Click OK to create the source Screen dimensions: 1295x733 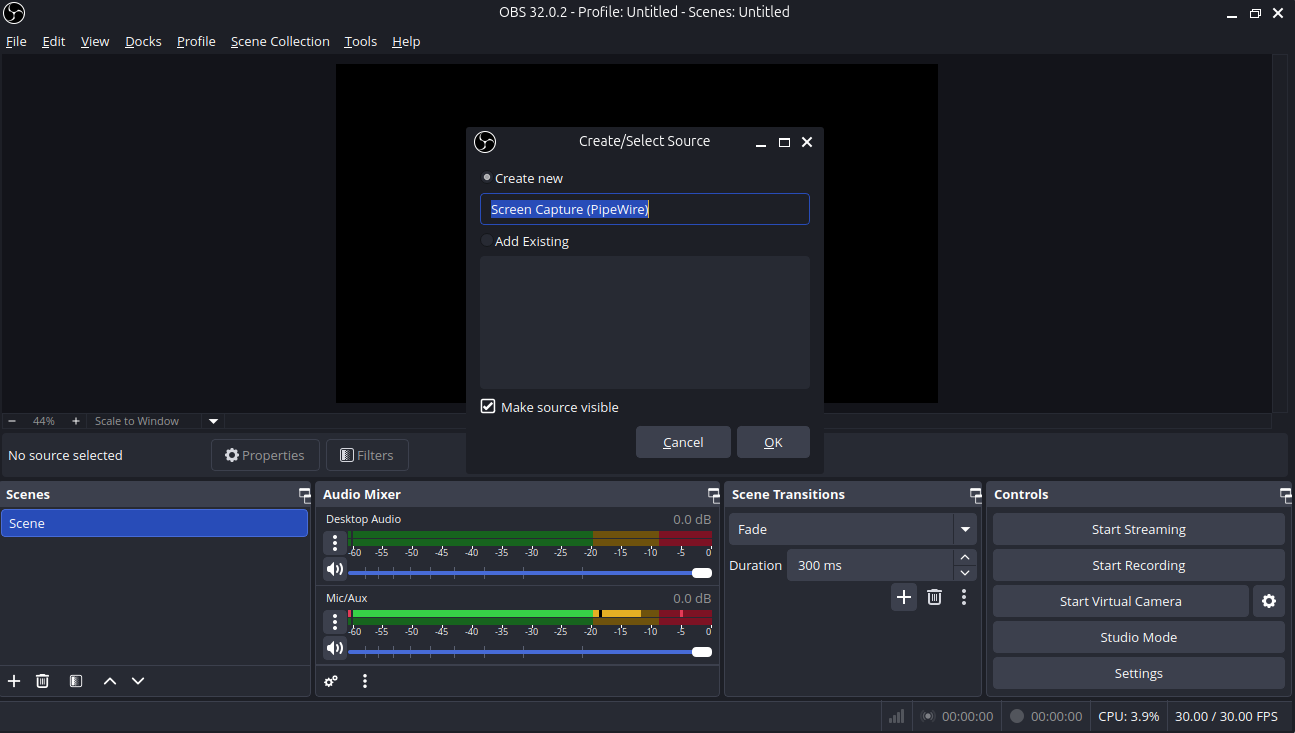tap(773, 442)
